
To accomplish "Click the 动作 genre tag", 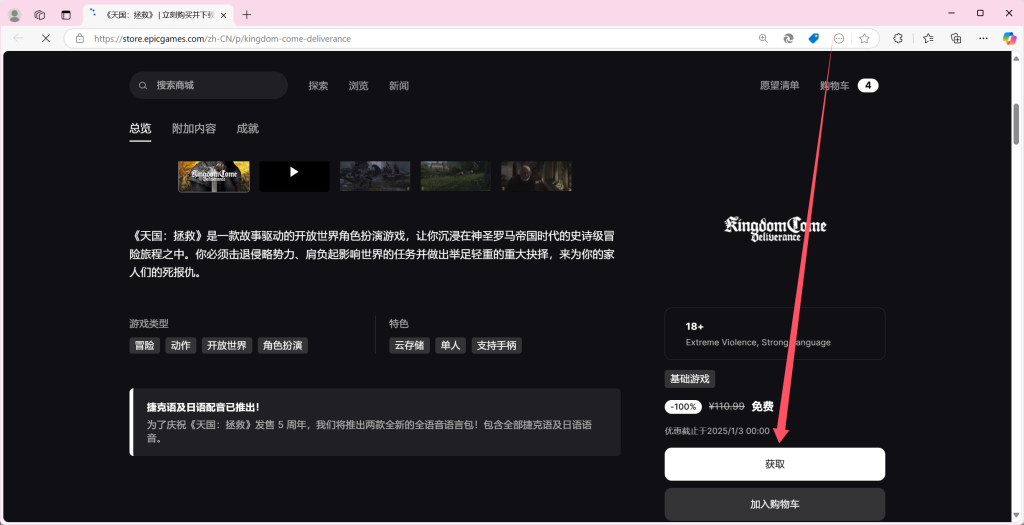I will pos(181,345).
